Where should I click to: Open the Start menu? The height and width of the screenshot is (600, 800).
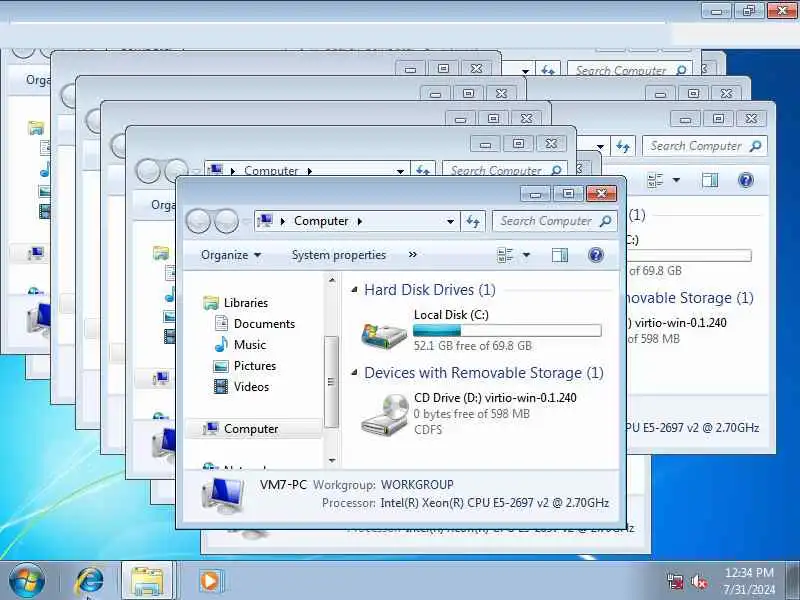coord(27,581)
